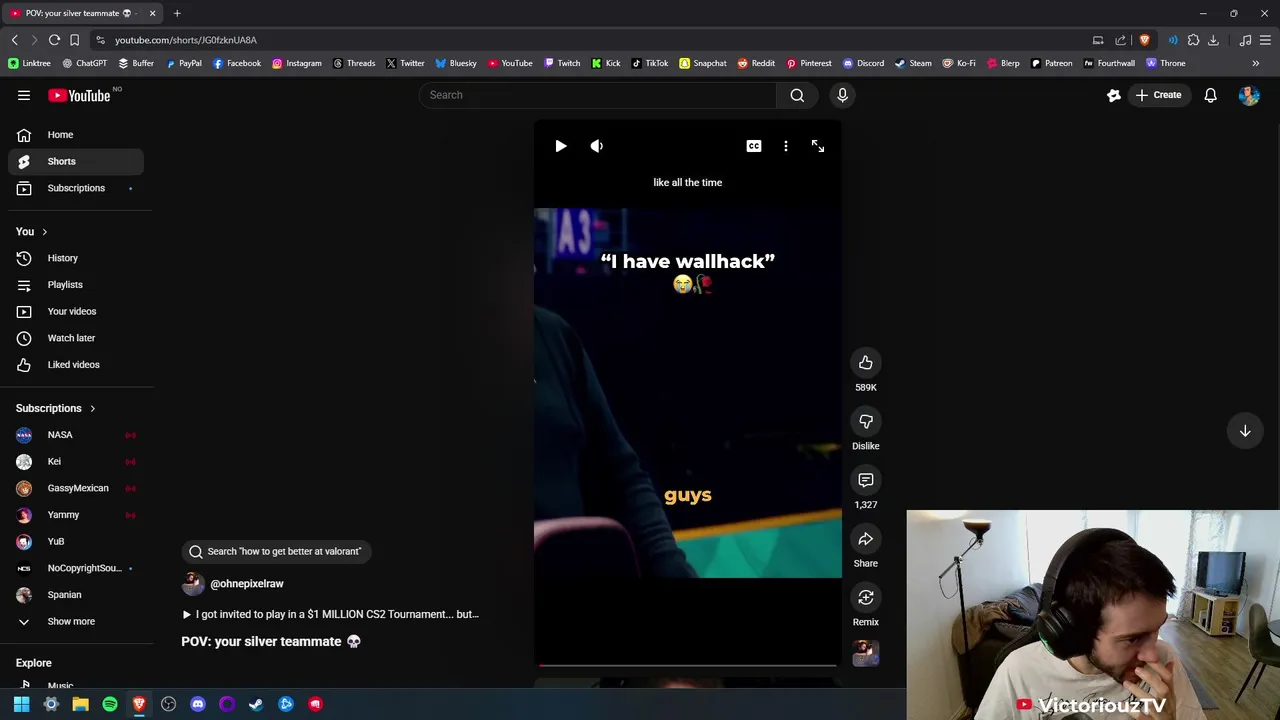Open the Windows Start menu

coord(21,704)
